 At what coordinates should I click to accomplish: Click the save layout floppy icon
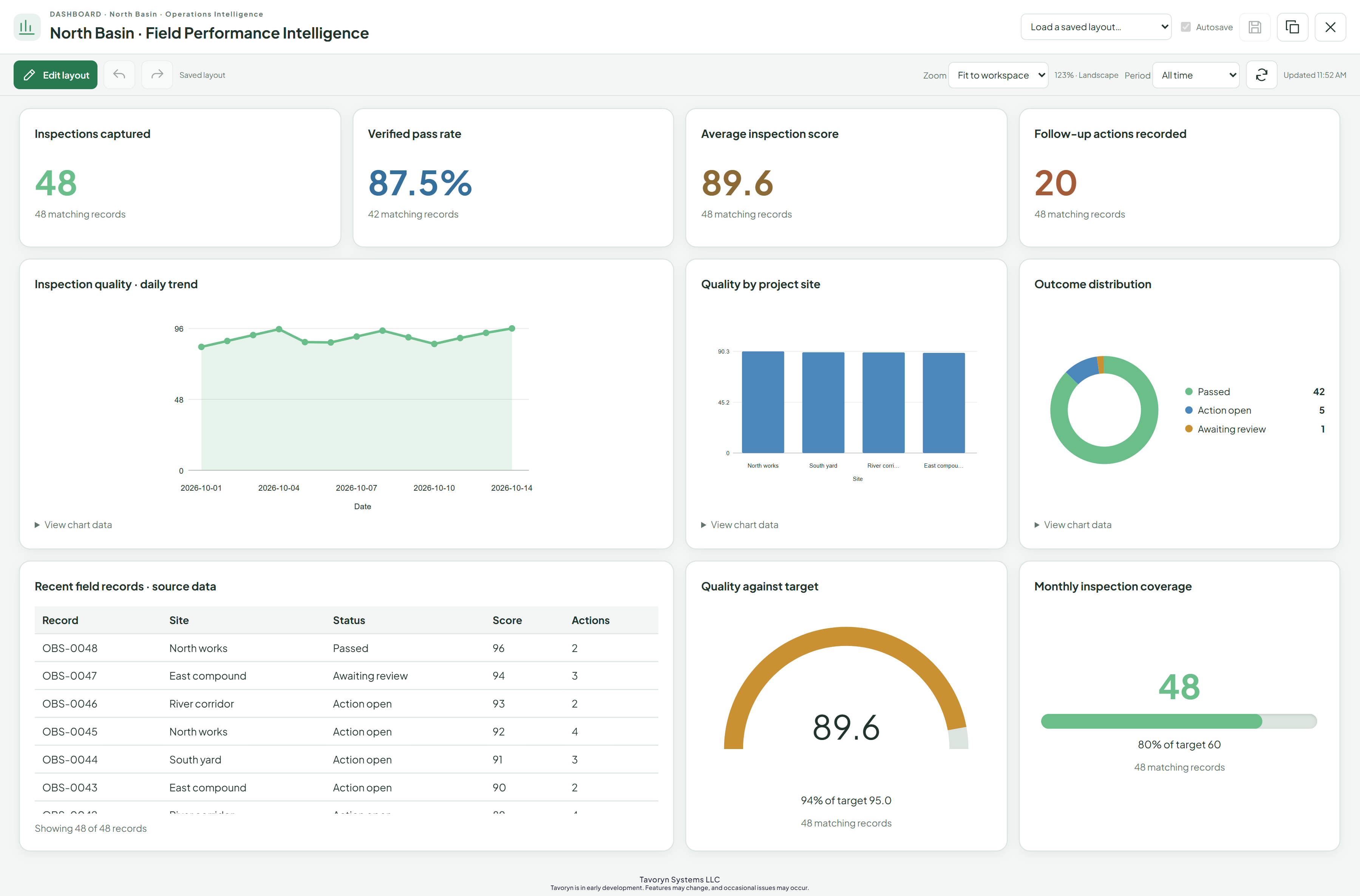(1255, 27)
